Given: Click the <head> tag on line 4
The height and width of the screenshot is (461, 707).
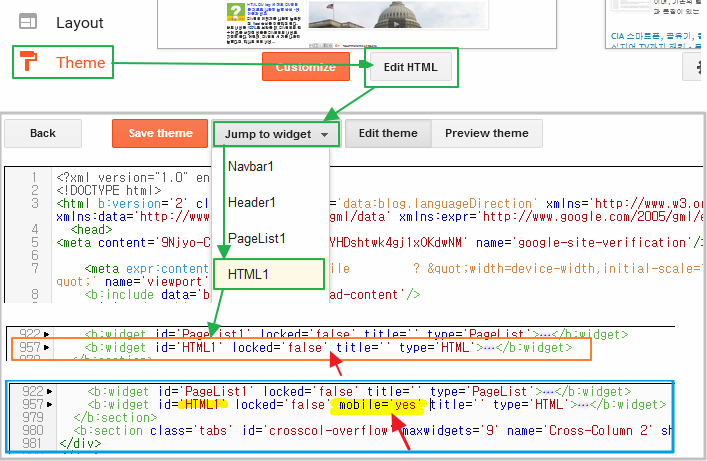Looking at the screenshot, I should pyautogui.click(x=92, y=230).
